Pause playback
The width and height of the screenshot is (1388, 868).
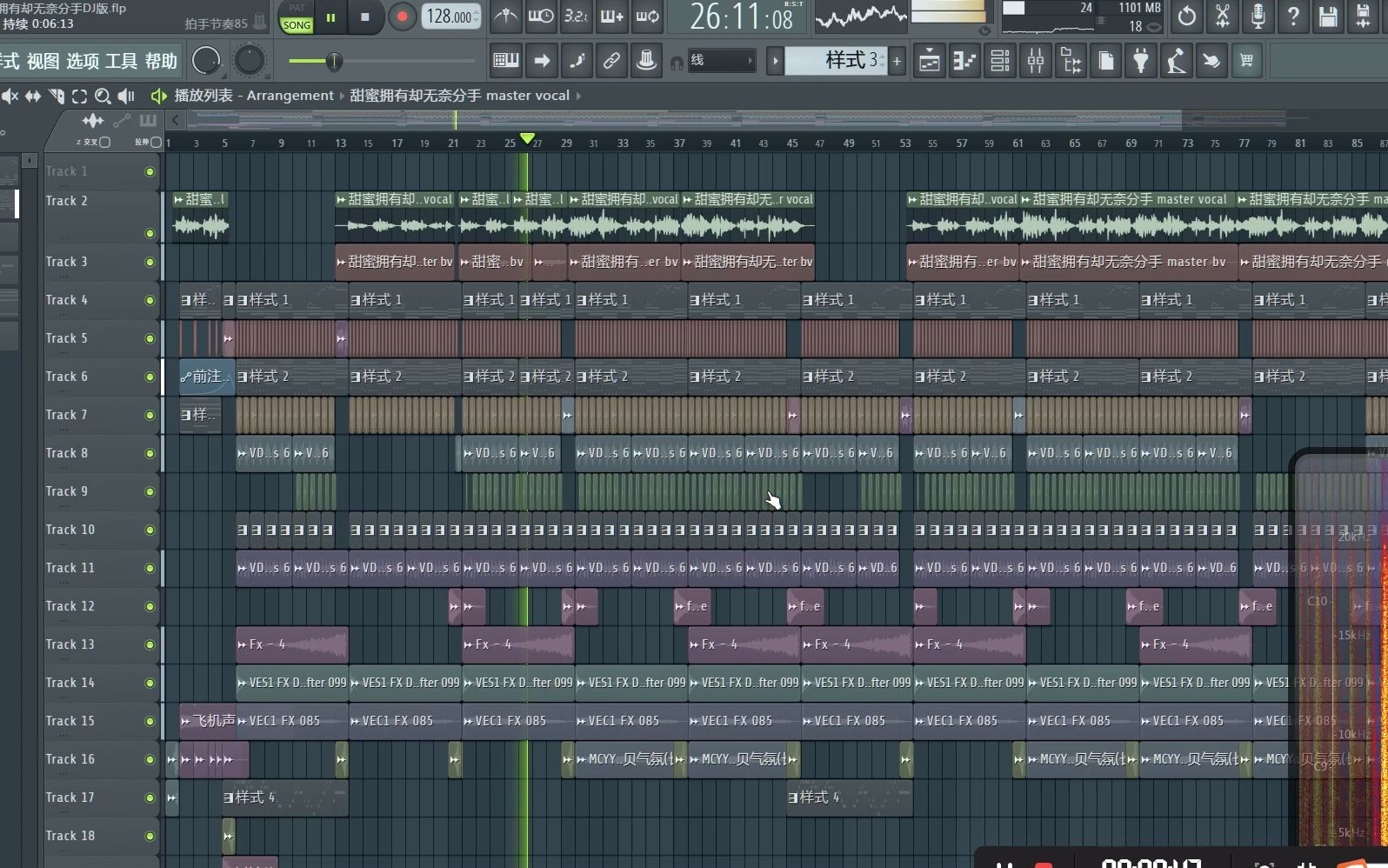(x=331, y=17)
